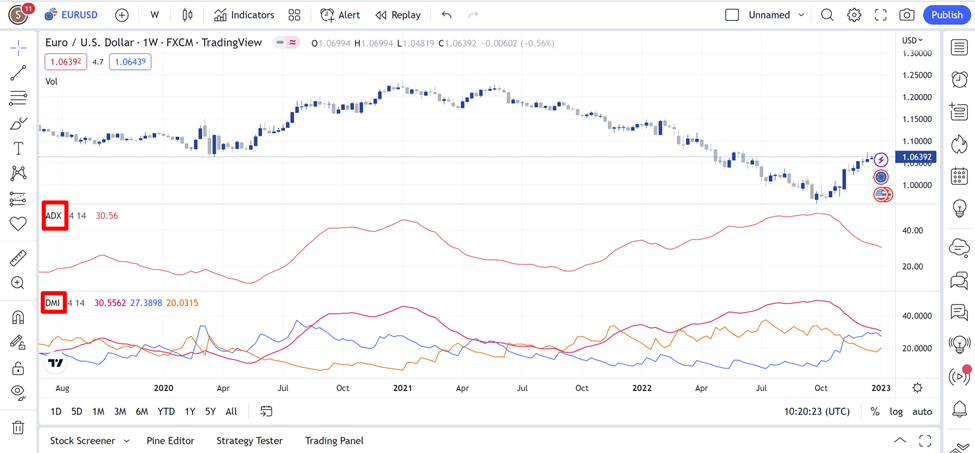The width and height of the screenshot is (975, 453).
Task: Open the alerts clock panel
Action: (959, 80)
